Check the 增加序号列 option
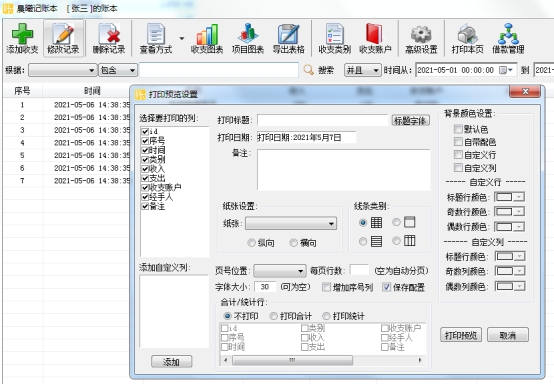This screenshot has width=554, height=385. click(326, 287)
